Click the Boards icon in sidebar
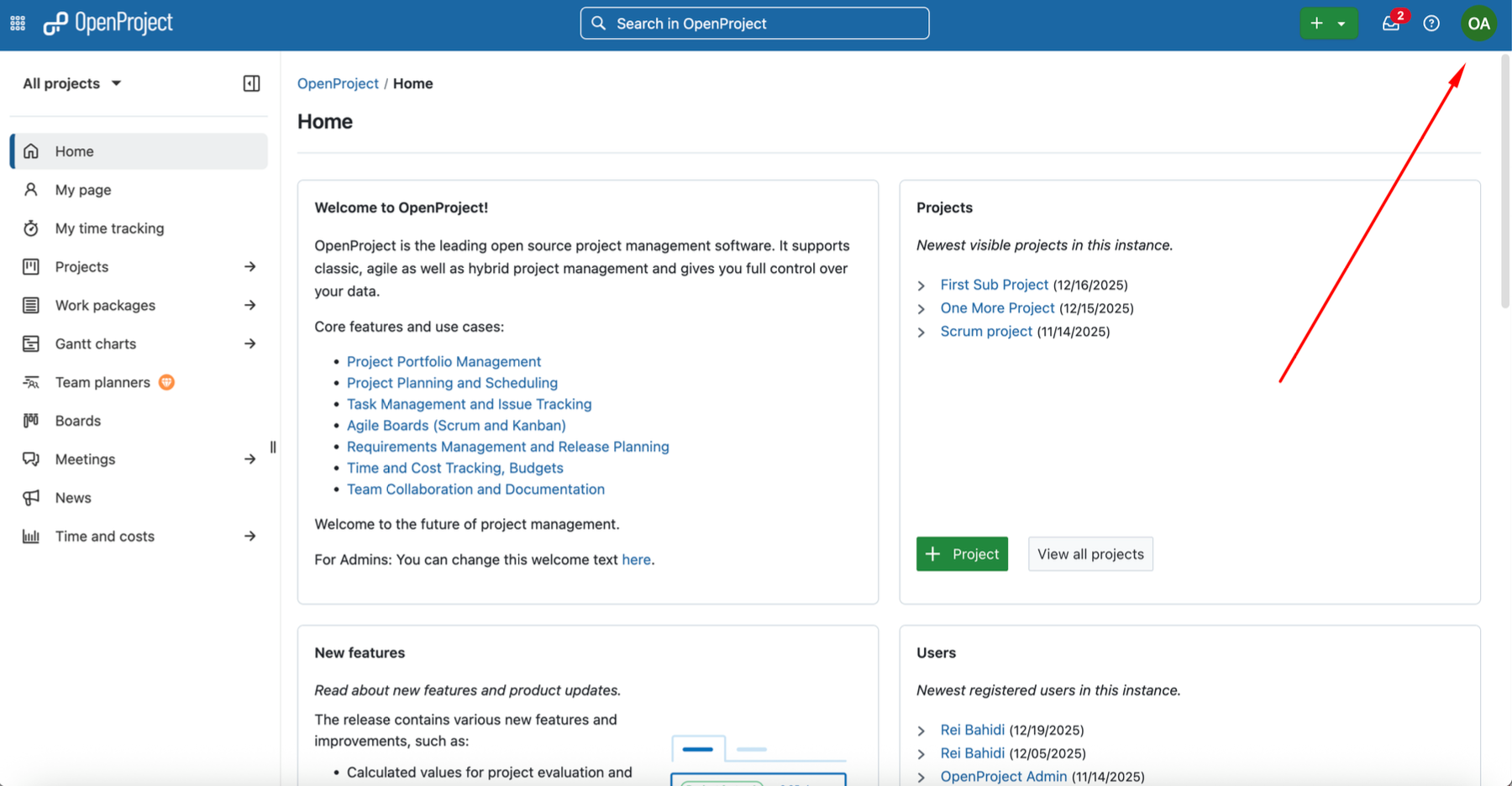 [x=31, y=421]
